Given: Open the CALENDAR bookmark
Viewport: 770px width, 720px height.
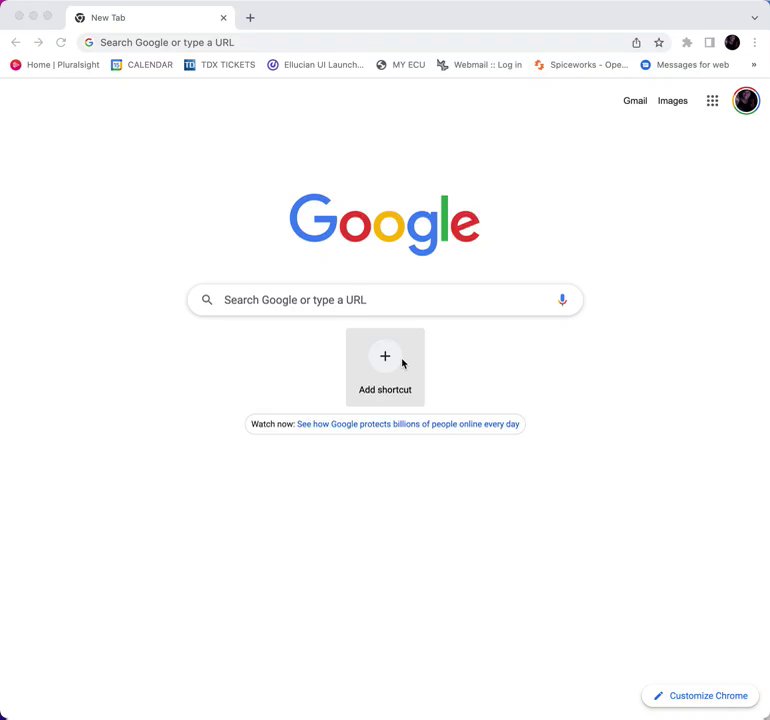Looking at the screenshot, I should coord(142,65).
